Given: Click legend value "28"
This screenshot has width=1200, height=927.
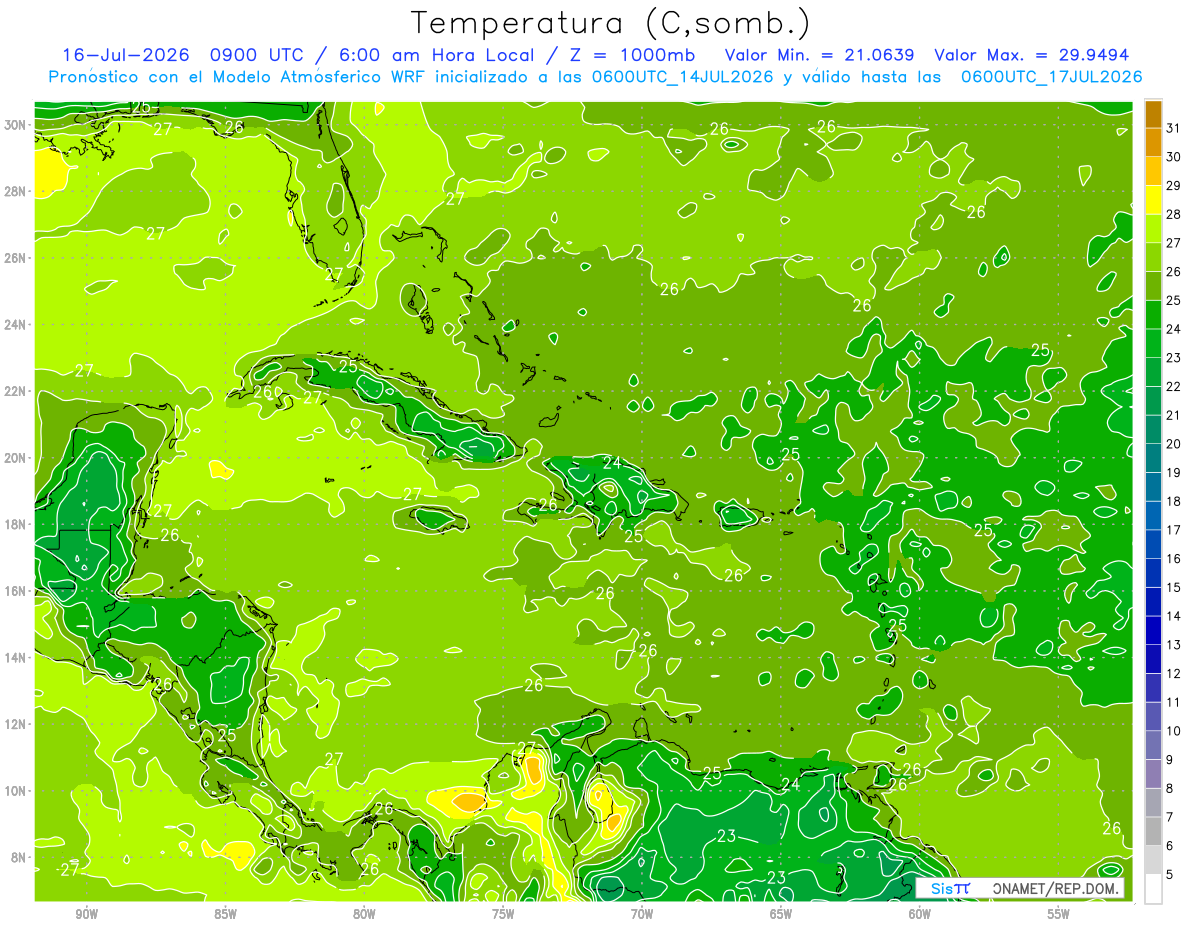Looking at the screenshot, I should [x=1173, y=214].
